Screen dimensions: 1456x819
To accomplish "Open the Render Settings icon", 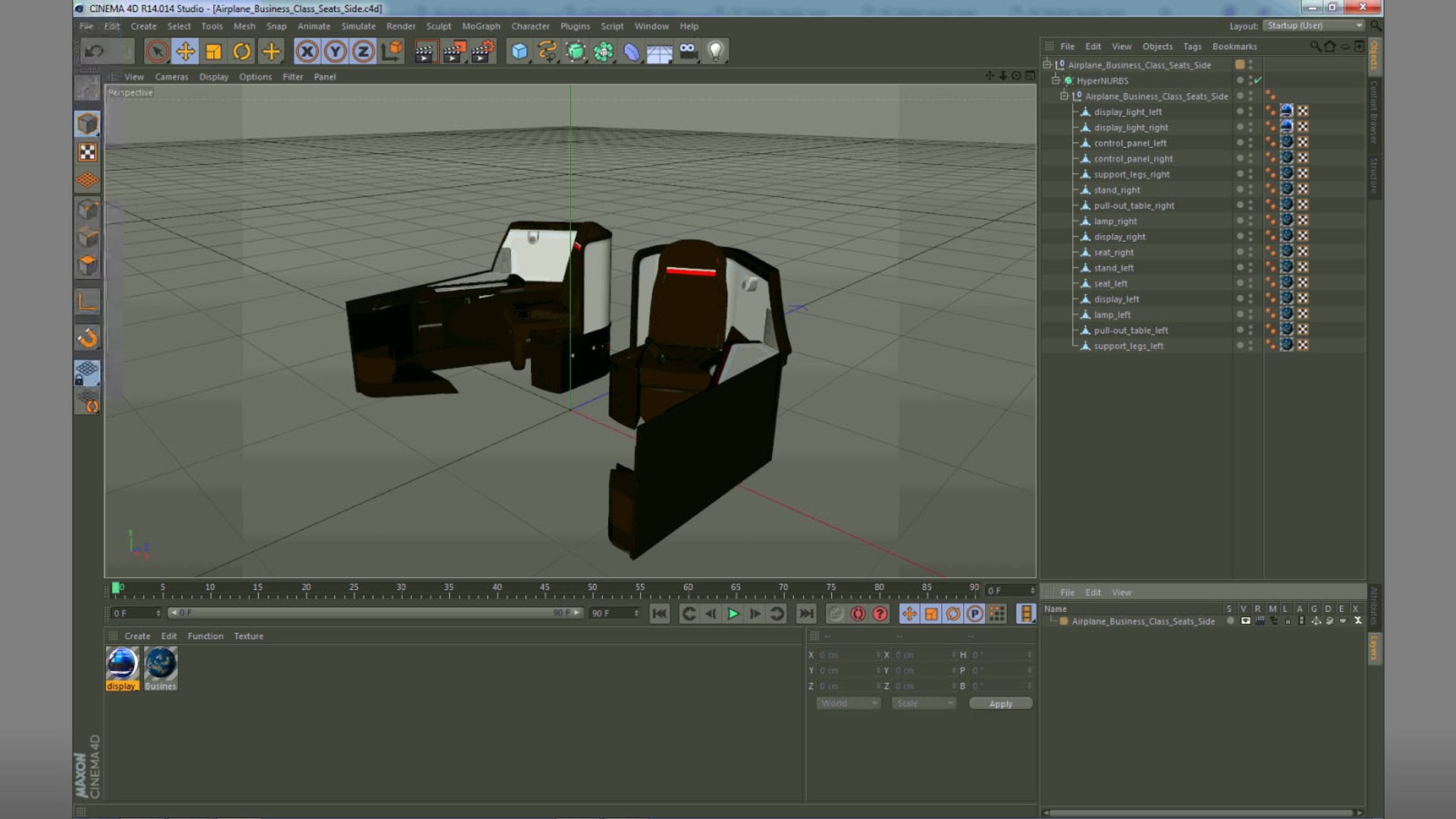I will click(482, 52).
